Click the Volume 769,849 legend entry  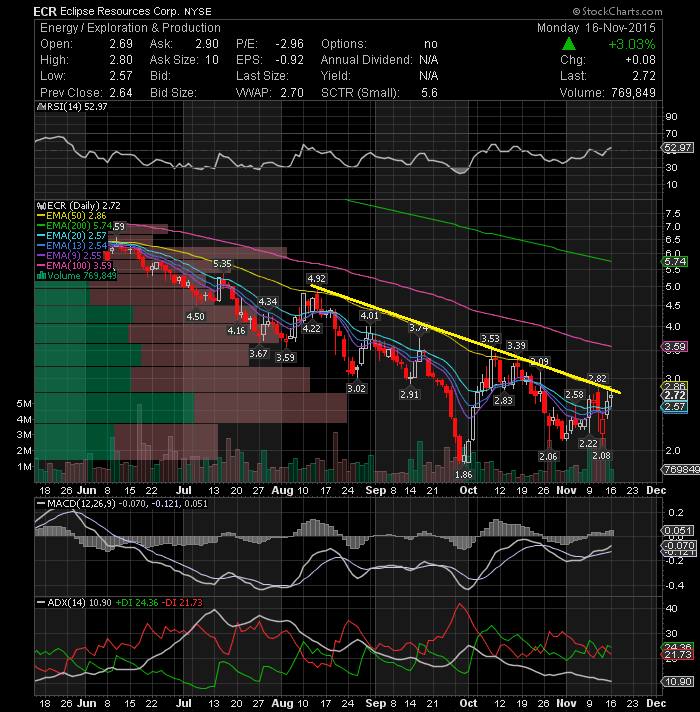pos(76,276)
